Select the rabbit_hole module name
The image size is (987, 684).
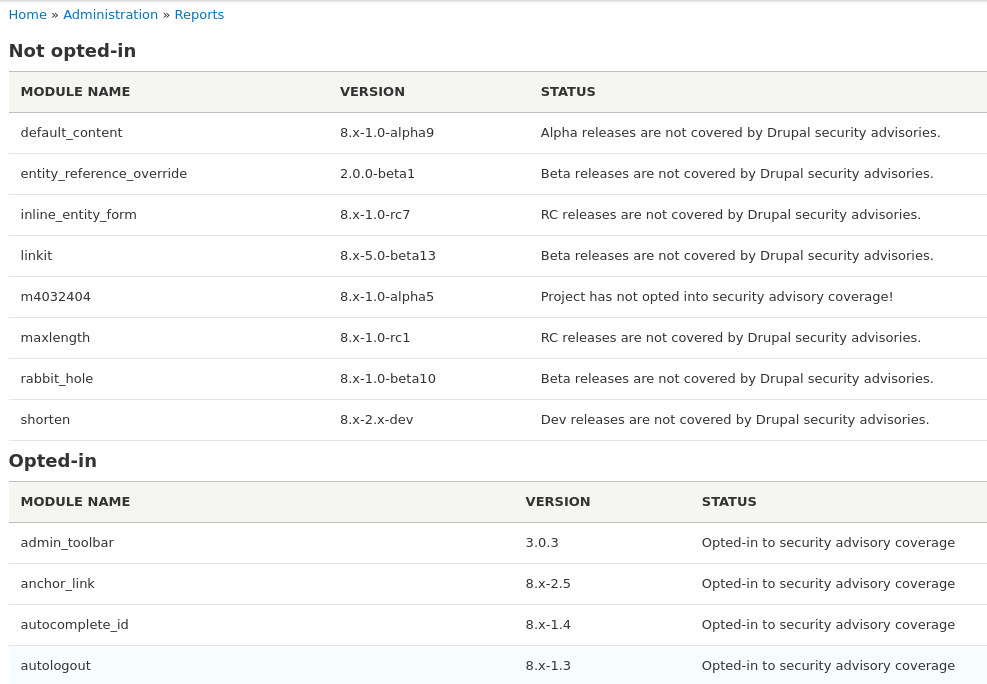(57, 379)
